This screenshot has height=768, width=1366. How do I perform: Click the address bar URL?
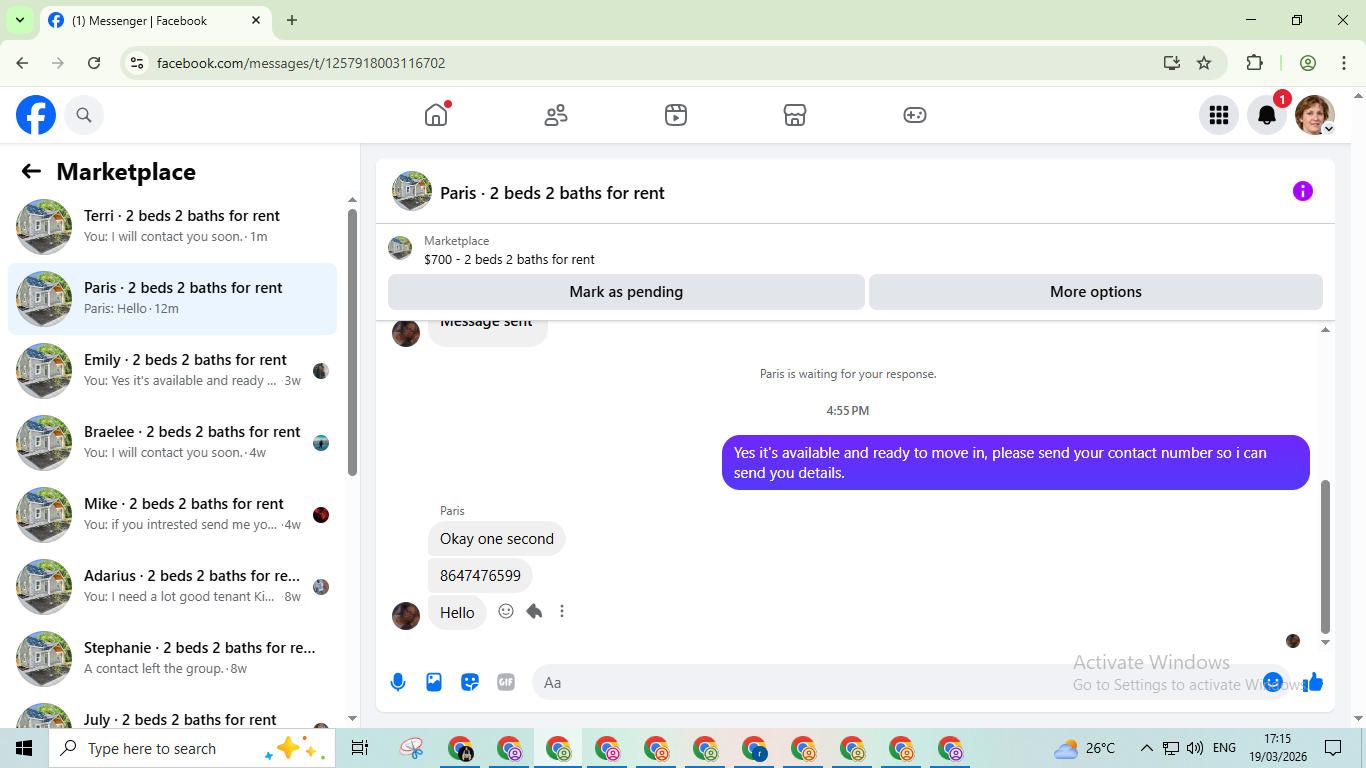[x=301, y=63]
